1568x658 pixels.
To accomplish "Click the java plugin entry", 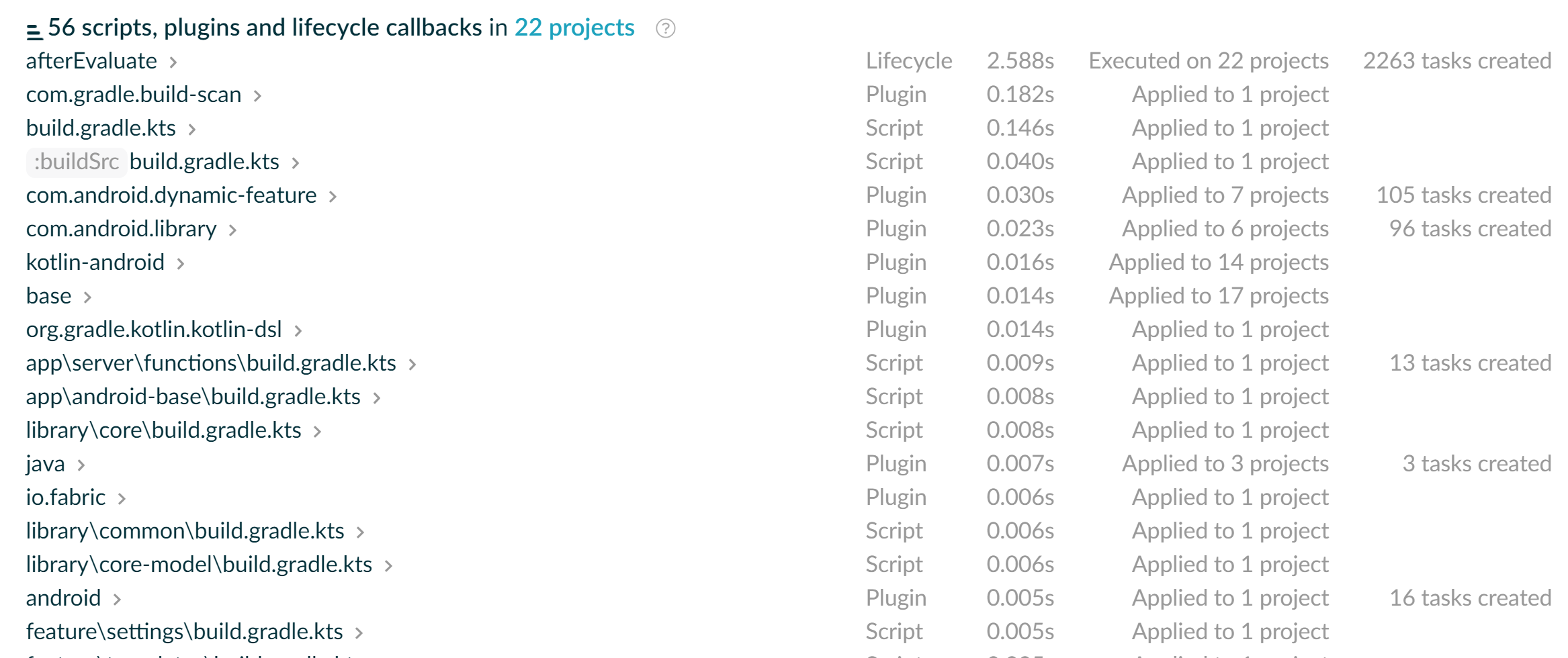I will (45, 464).
